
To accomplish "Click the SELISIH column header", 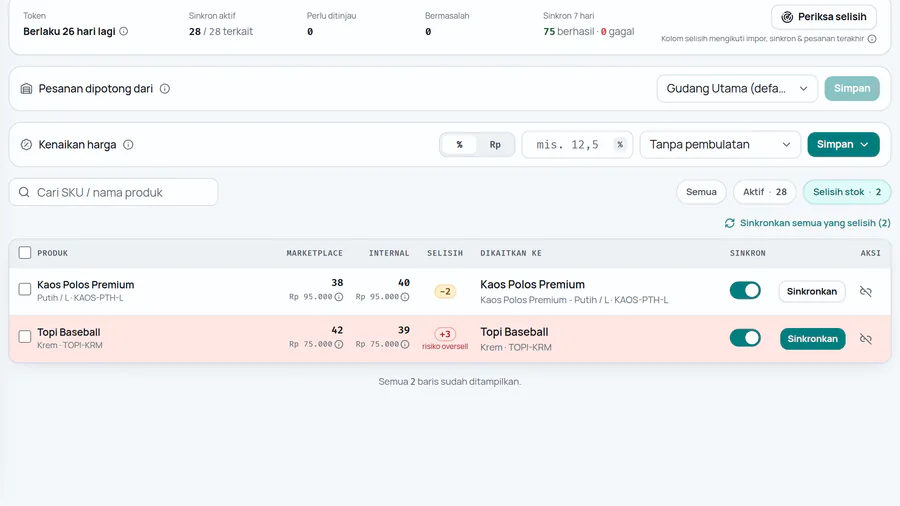I will coord(445,253).
